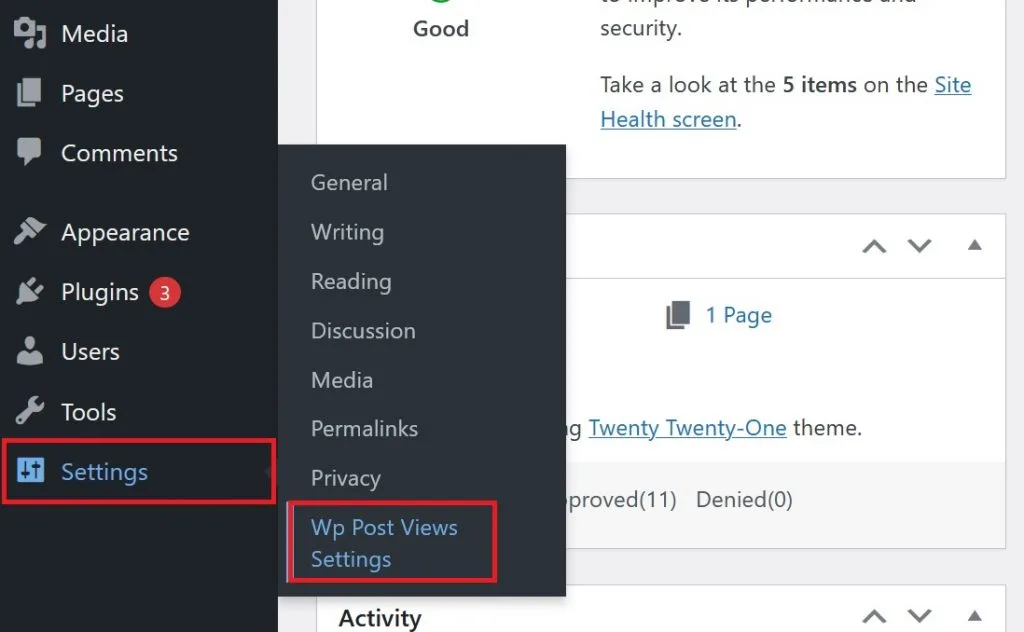1024x632 pixels.
Task: Click the Settings sliders icon
Action: [x=30, y=470]
